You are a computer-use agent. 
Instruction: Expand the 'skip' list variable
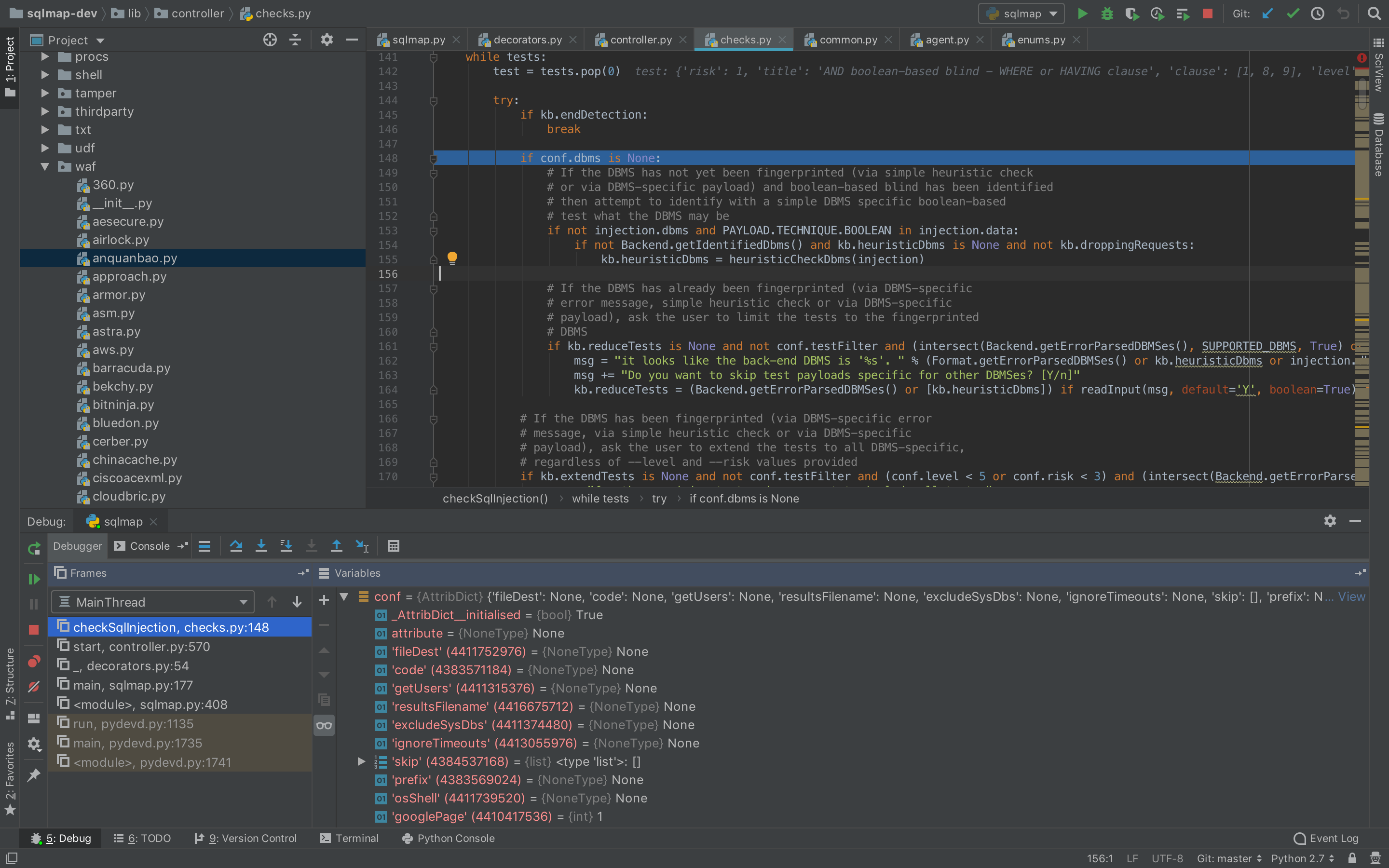(x=361, y=761)
